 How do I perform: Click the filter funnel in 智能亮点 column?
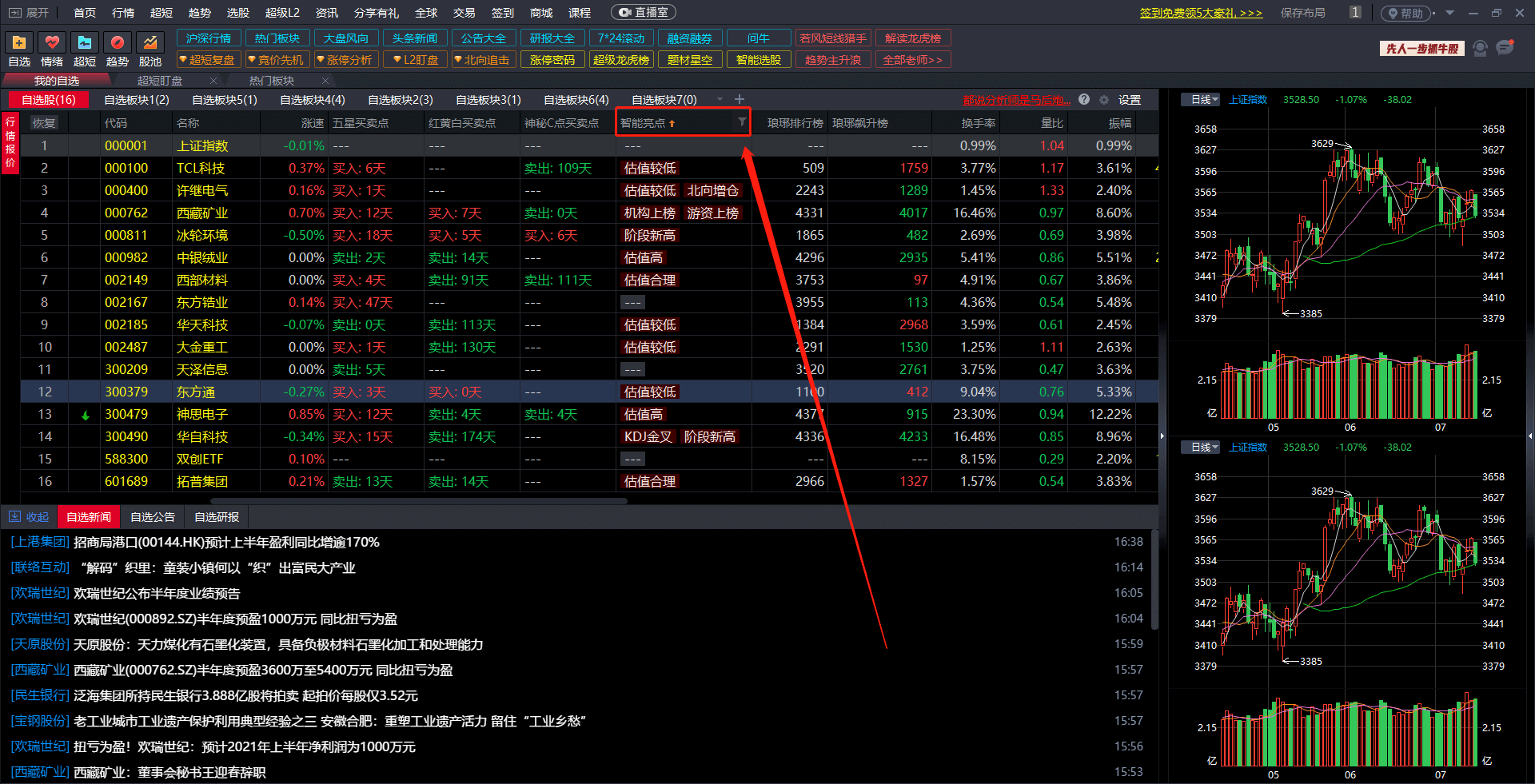click(742, 122)
